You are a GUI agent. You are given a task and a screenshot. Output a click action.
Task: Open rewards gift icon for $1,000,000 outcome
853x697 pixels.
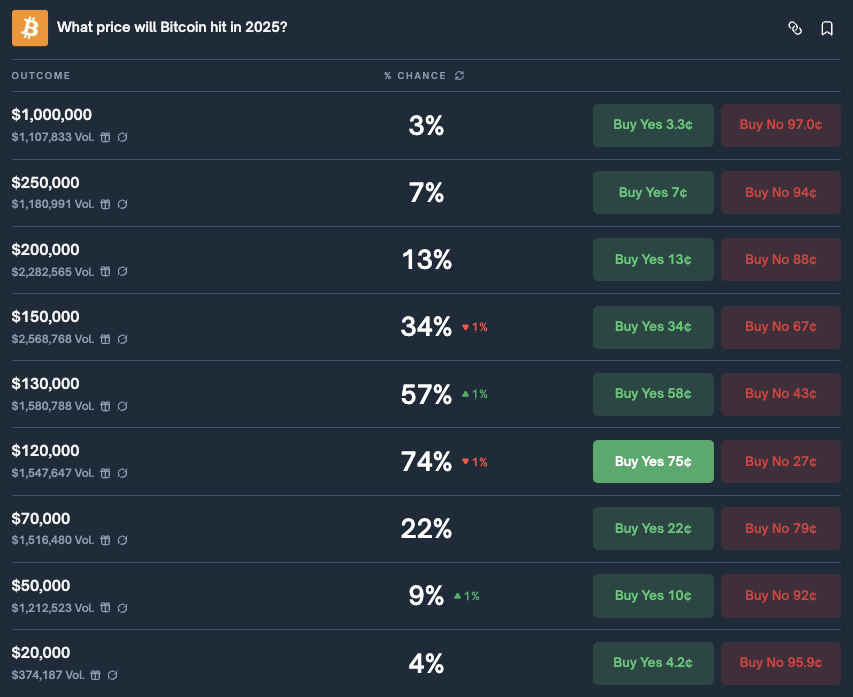pyautogui.click(x=105, y=137)
